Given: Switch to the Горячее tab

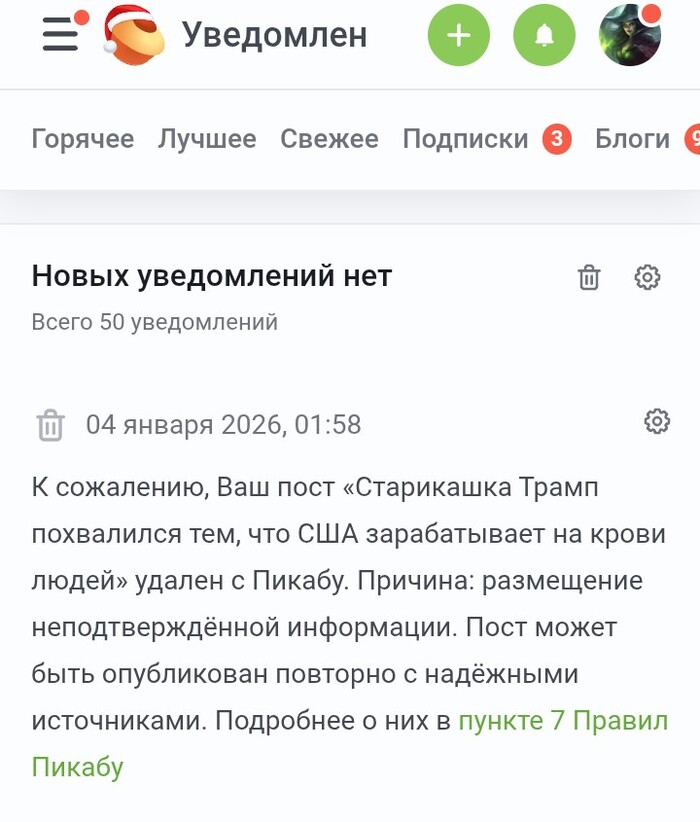Looking at the screenshot, I should (x=82, y=139).
